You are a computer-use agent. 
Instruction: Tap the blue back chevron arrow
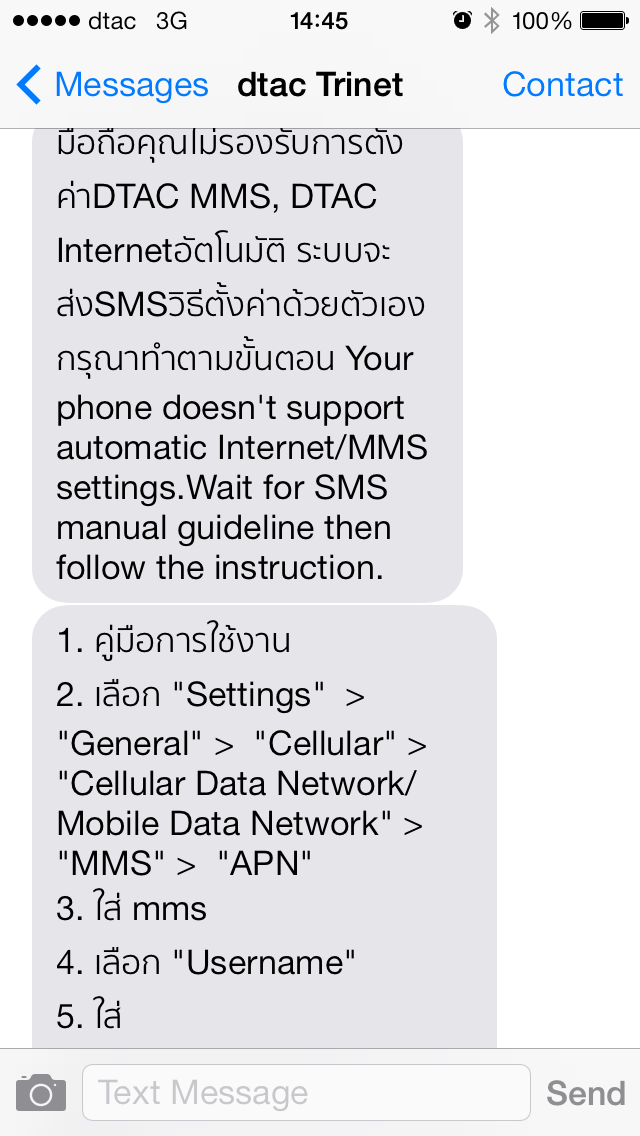[29, 85]
